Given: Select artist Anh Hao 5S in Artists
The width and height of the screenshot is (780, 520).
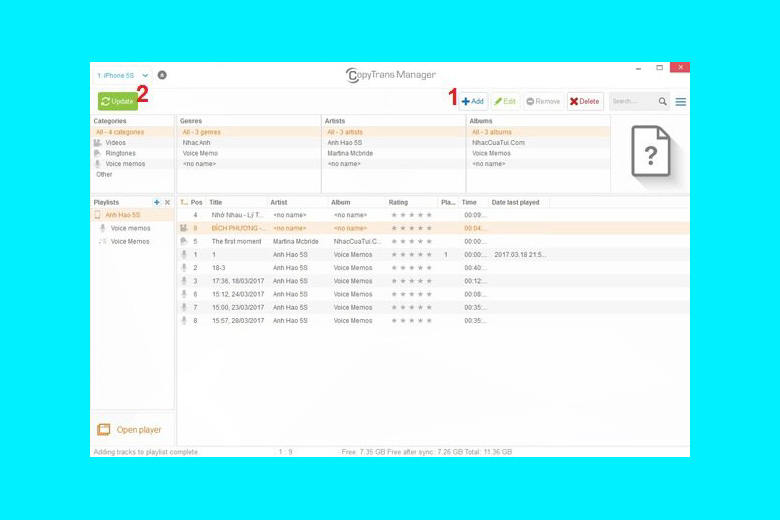Looking at the screenshot, I should click(393, 142).
